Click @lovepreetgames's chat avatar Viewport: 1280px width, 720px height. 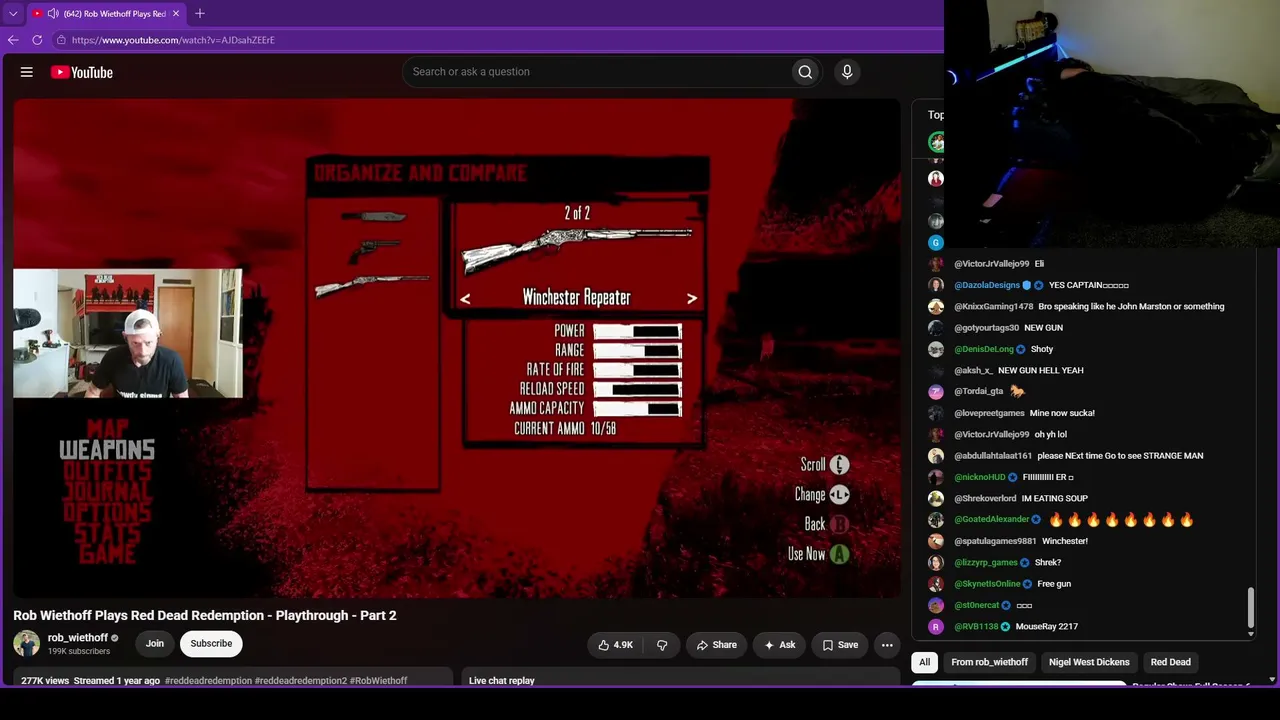click(936, 413)
